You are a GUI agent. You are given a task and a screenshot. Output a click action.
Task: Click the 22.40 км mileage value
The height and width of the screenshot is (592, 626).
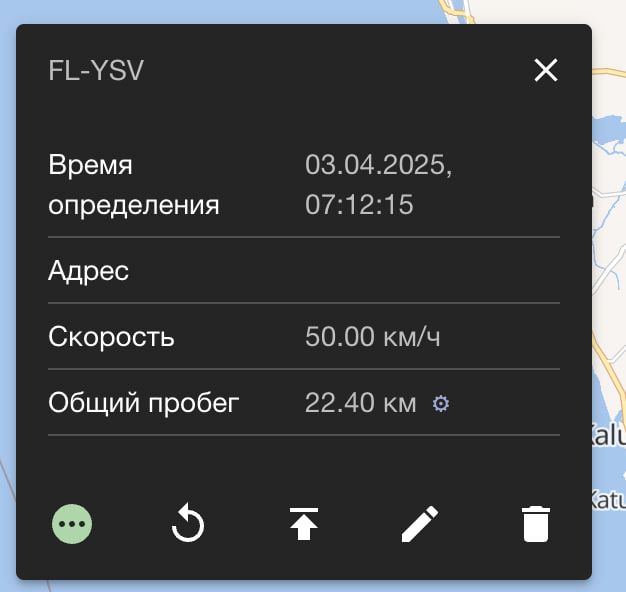coord(360,404)
